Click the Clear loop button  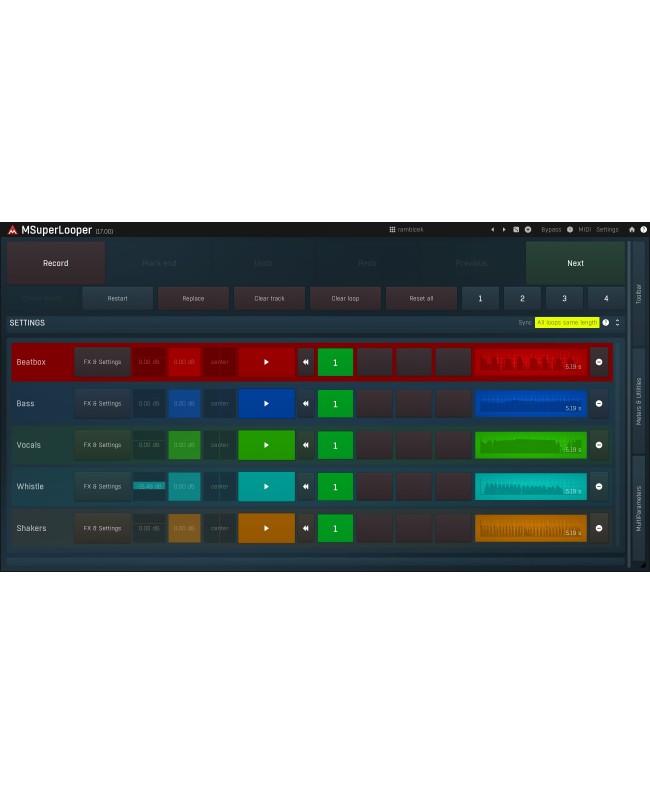(x=345, y=298)
